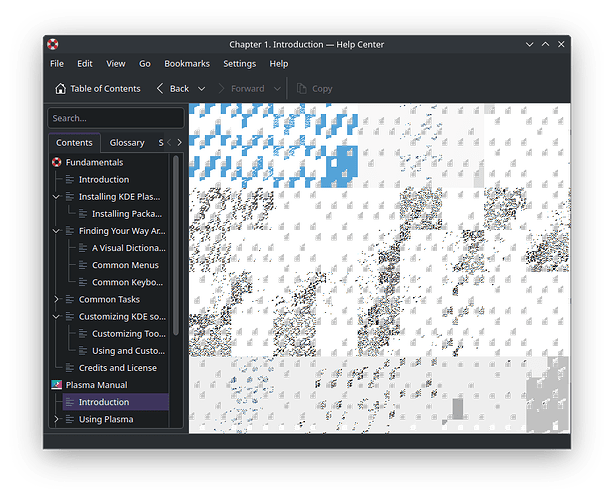Open the File menu
The height and width of the screenshot is (500, 613).
pos(57,64)
